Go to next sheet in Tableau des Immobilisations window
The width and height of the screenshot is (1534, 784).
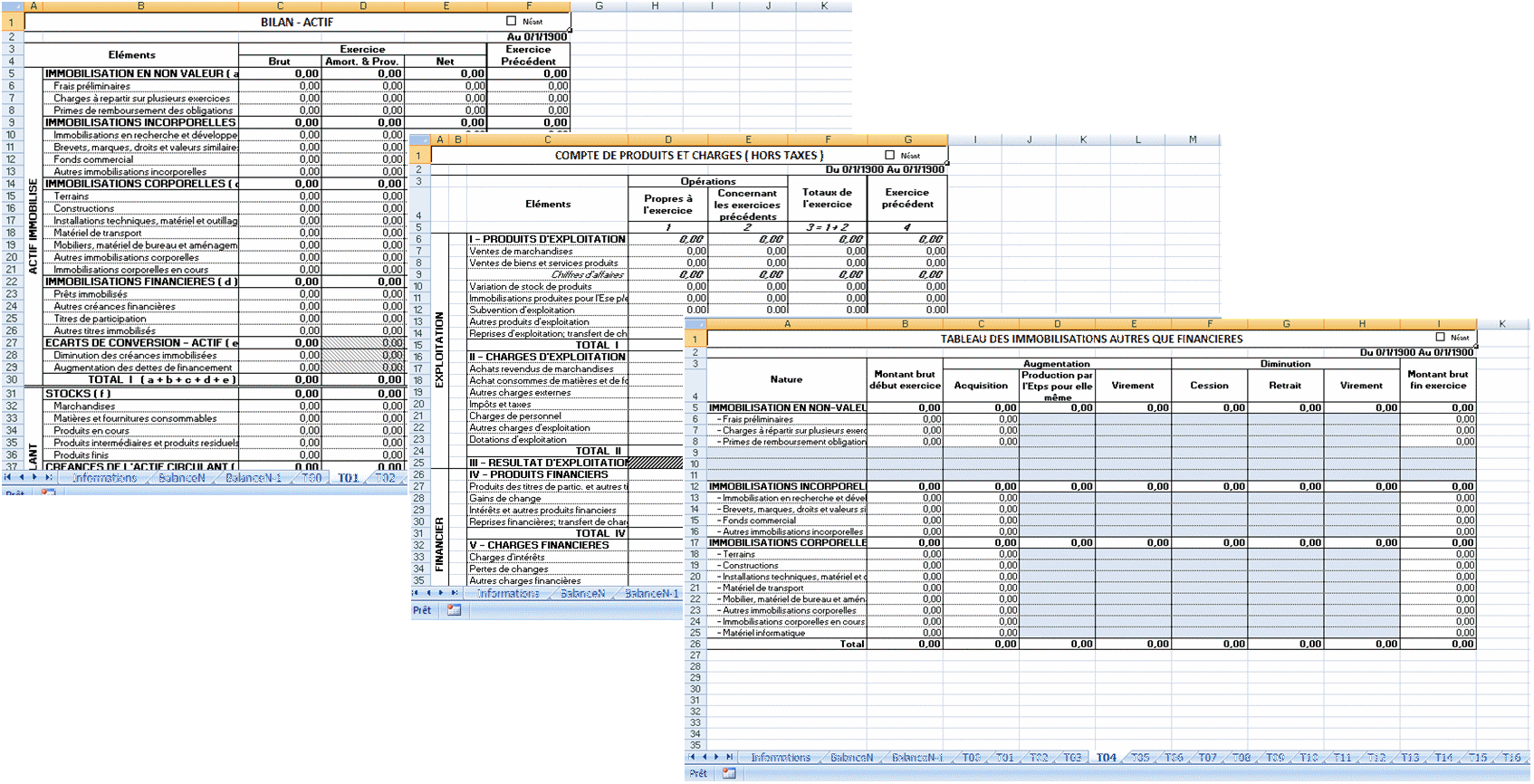coord(716,757)
